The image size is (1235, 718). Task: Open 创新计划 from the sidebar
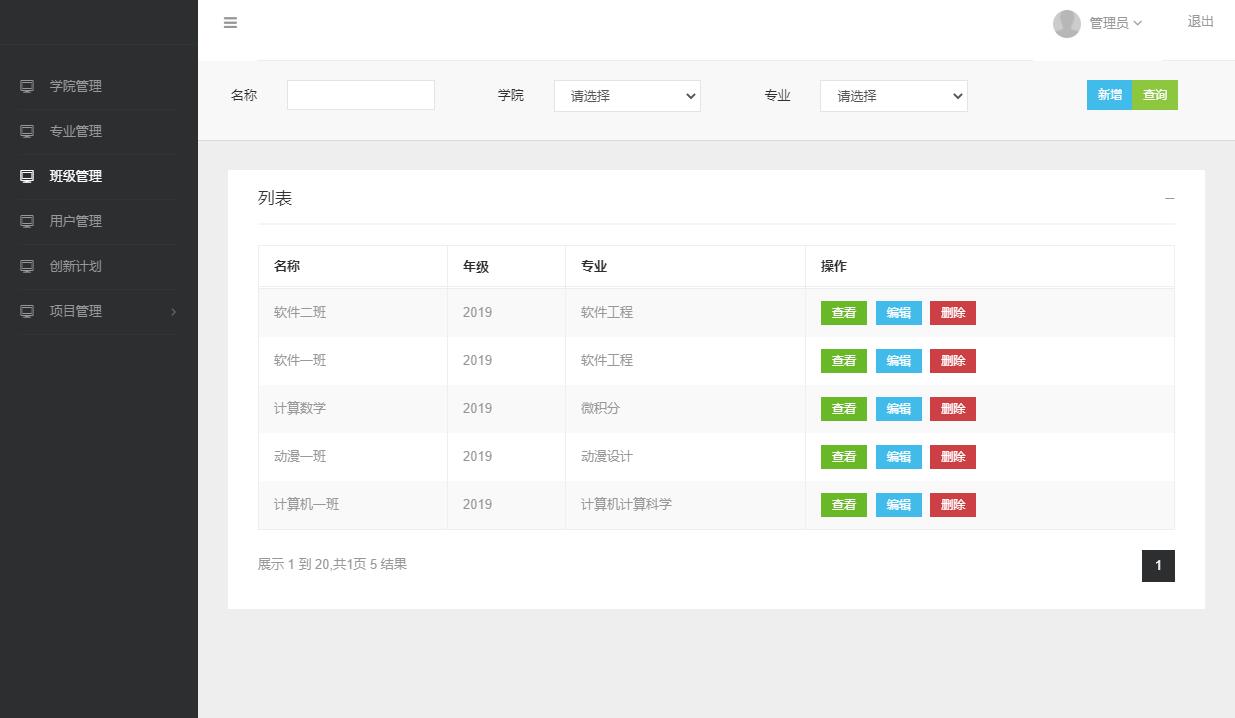[x=76, y=266]
